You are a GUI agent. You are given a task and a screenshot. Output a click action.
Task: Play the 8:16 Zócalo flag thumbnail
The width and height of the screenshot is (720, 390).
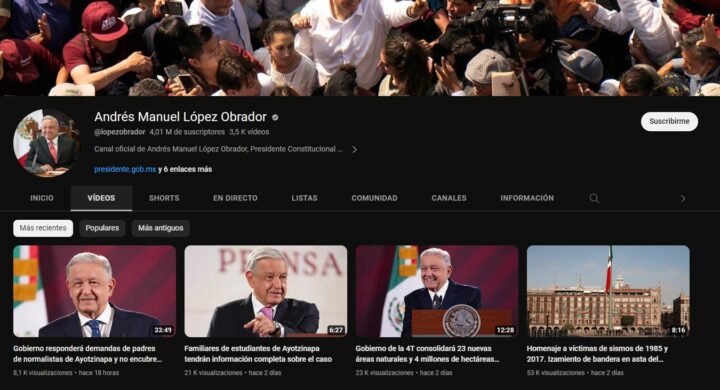tap(608, 291)
